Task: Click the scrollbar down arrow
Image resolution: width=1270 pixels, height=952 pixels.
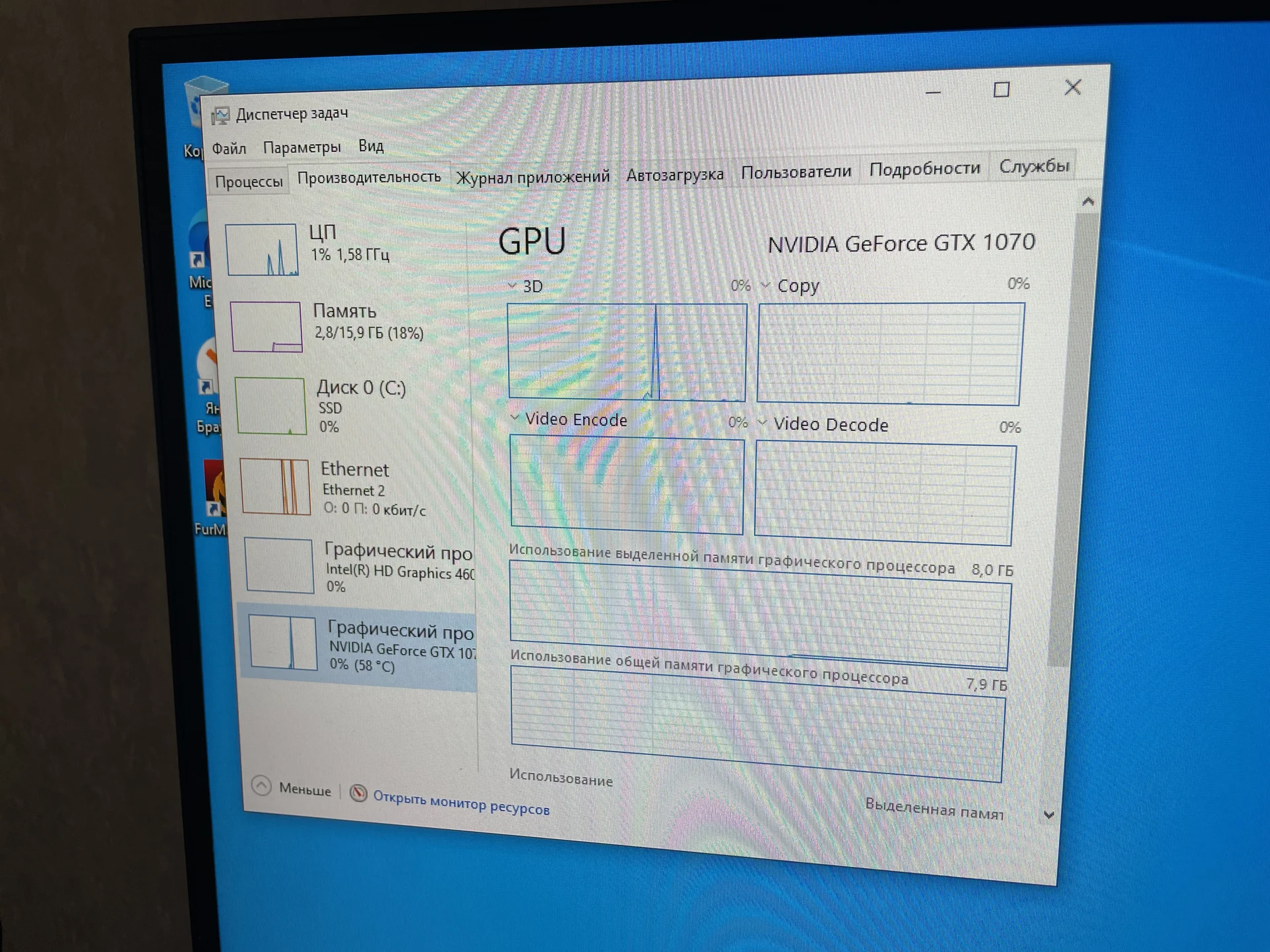Action: click(x=1049, y=815)
